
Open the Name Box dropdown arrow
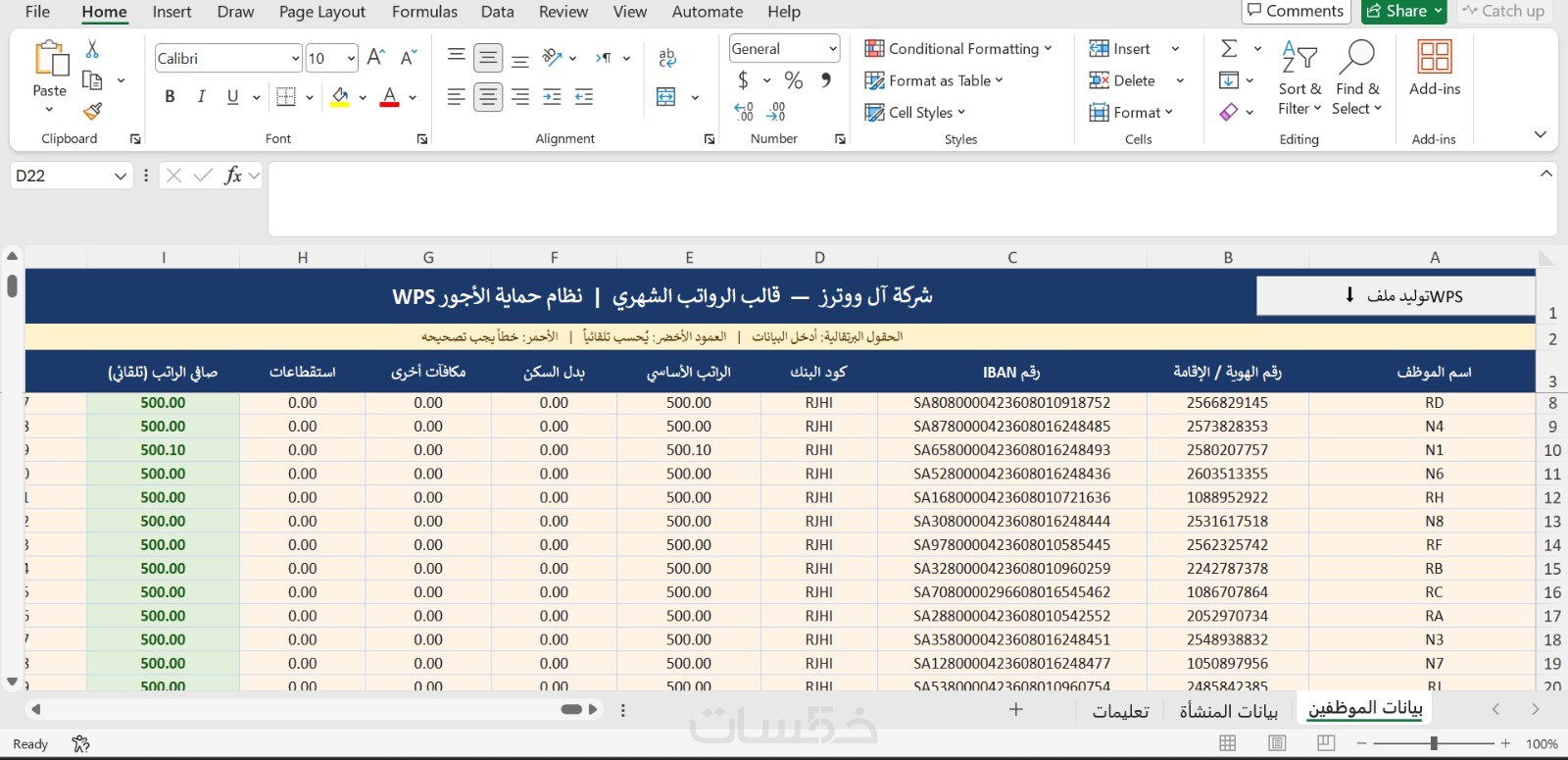tap(121, 176)
